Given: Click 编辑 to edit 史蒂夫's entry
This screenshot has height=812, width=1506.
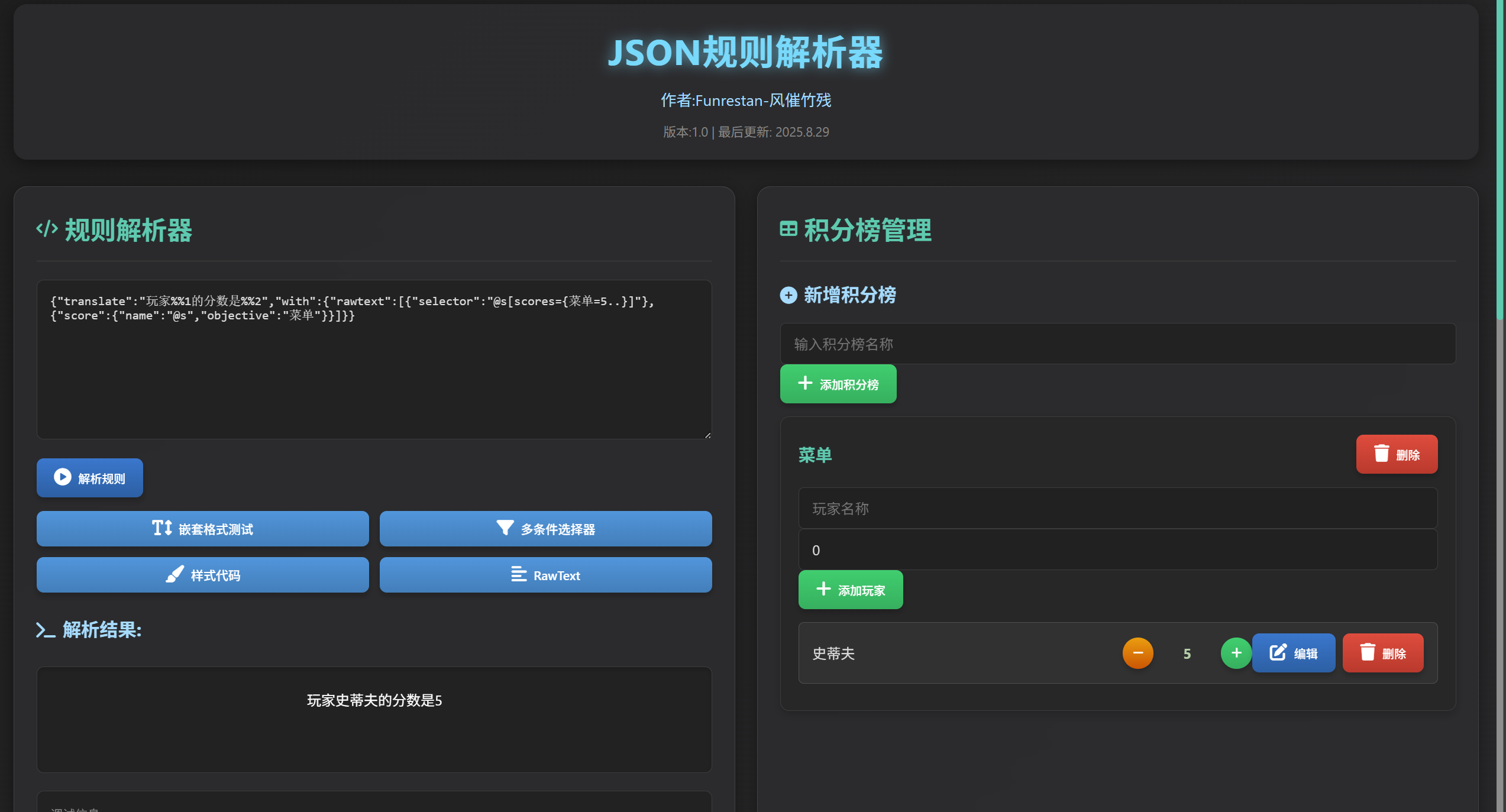Looking at the screenshot, I should click(x=1294, y=652).
